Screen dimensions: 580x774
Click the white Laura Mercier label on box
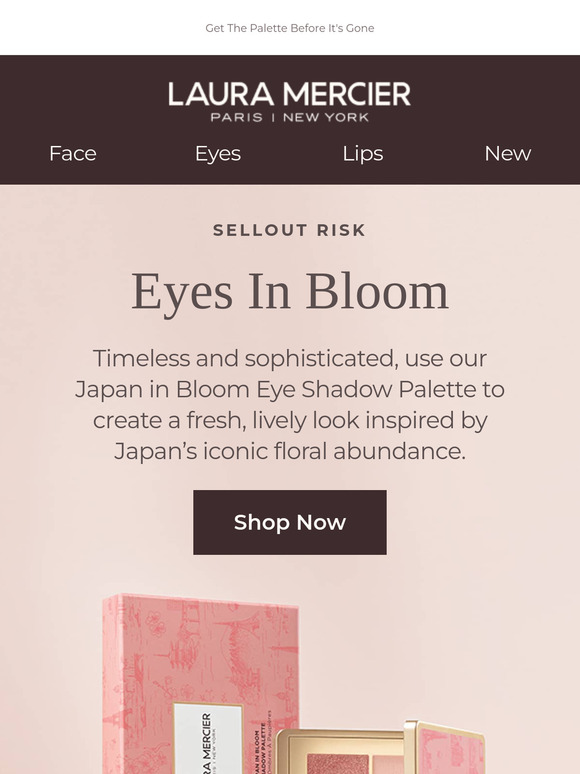[x=207, y=738]
